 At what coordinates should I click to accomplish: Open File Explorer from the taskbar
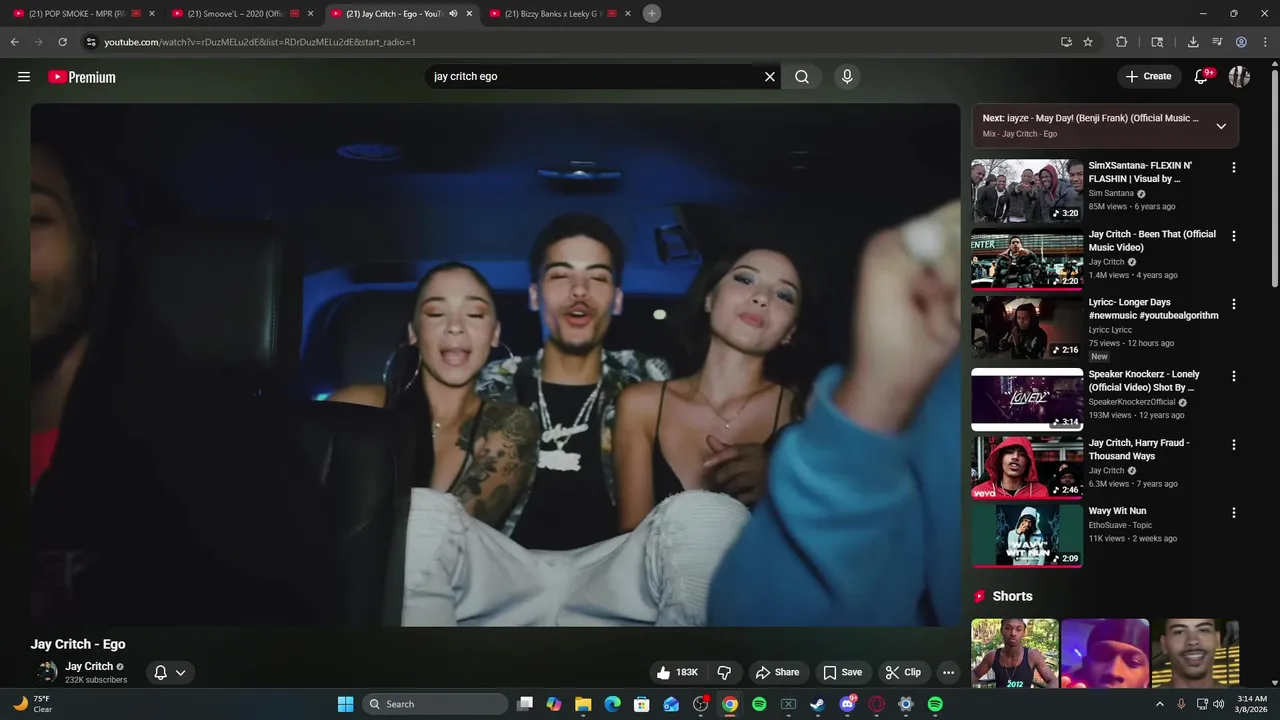click(583, 704)
